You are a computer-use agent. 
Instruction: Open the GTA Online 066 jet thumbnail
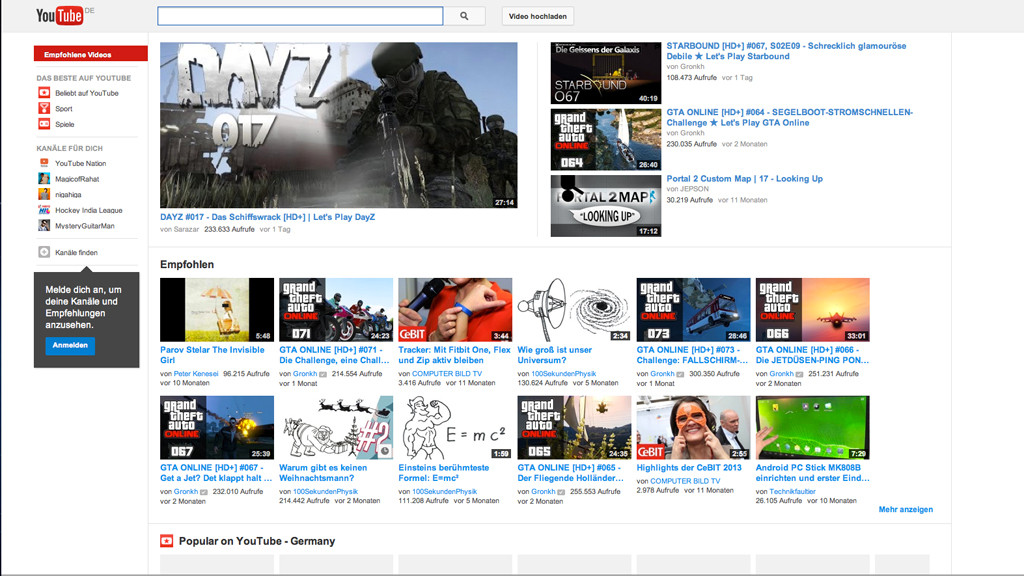(812, 310)
